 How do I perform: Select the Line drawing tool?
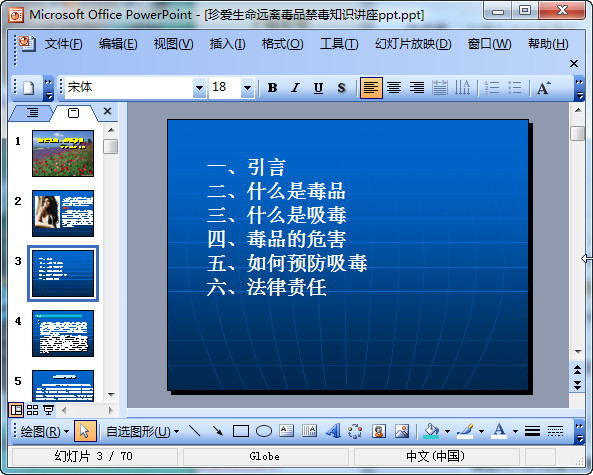(194, 431)
